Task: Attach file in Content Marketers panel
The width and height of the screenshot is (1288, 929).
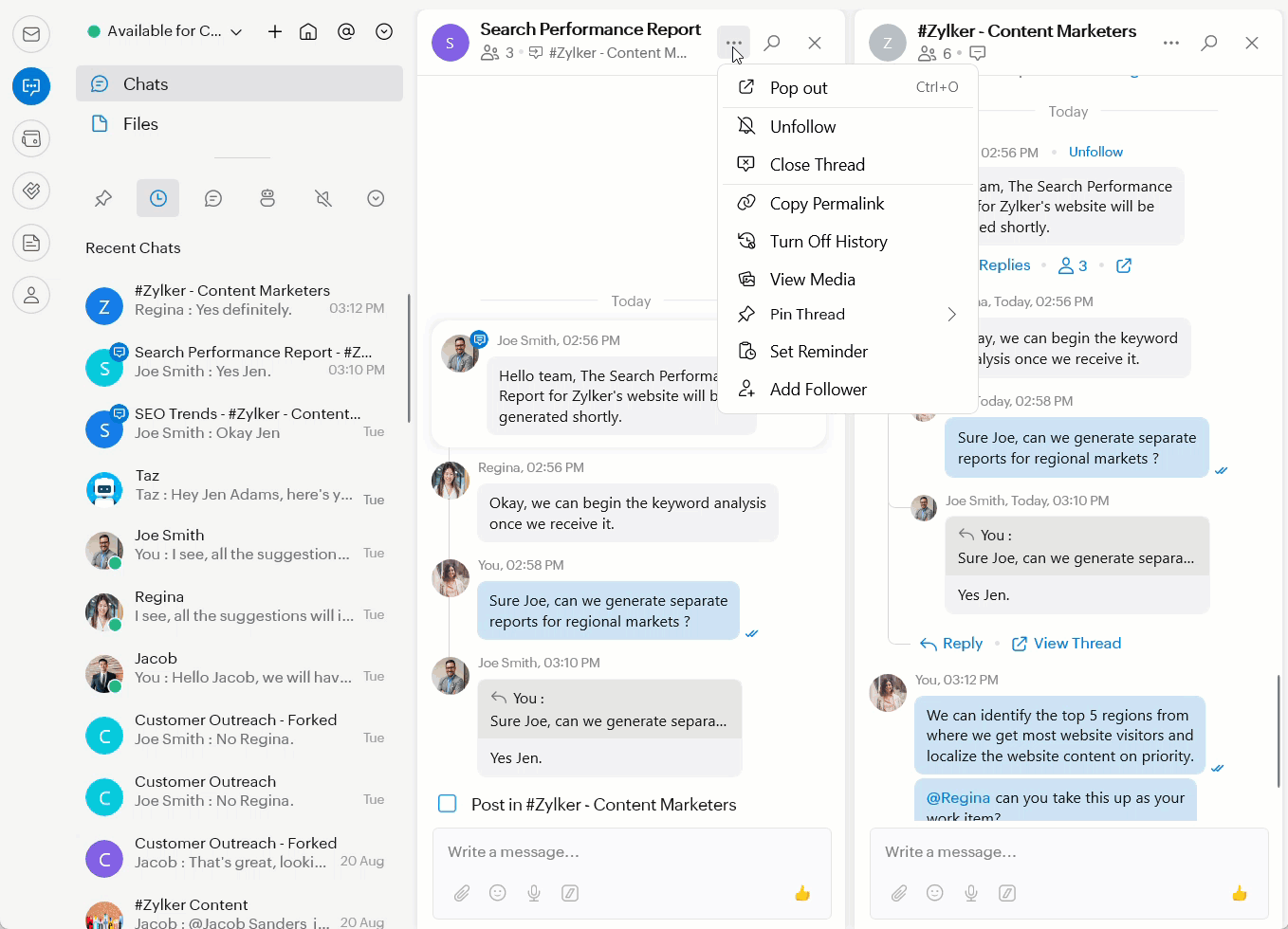Action: 899,893
